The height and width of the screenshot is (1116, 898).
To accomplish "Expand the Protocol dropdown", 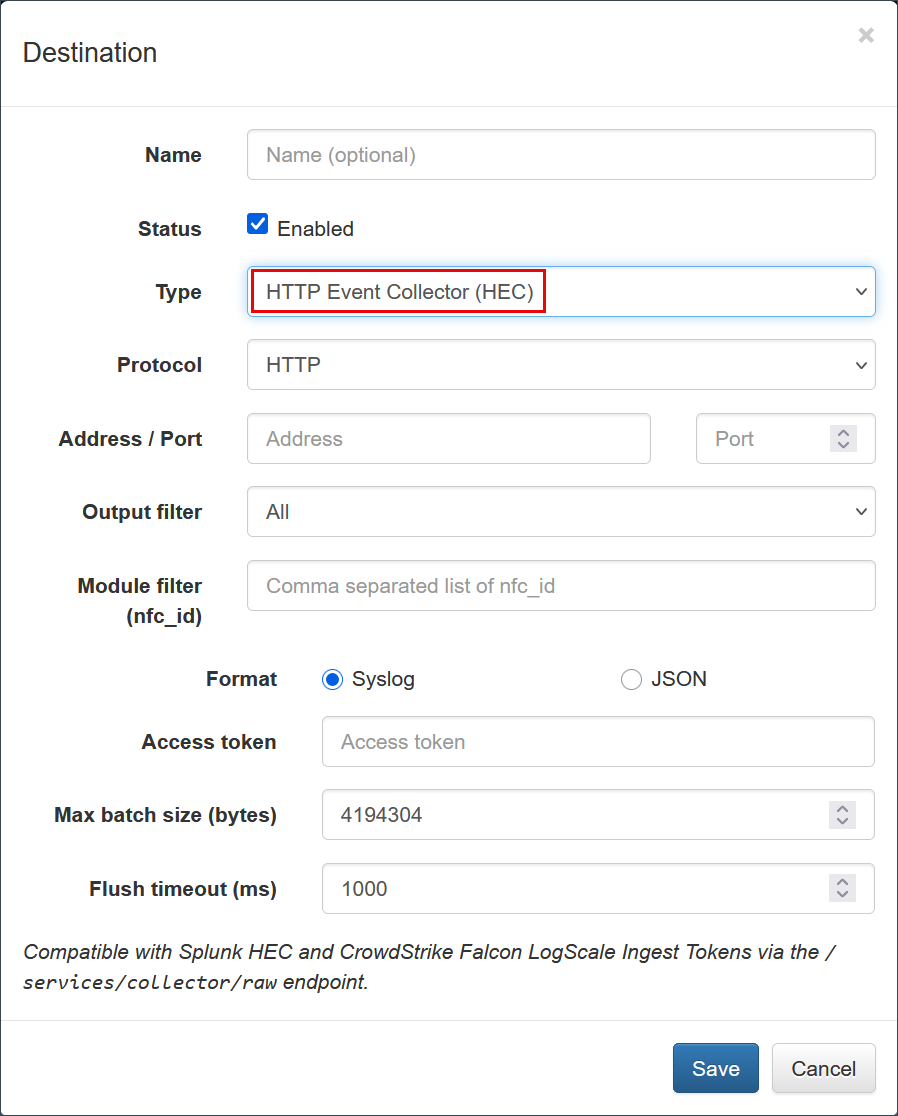I will point(560,365).
